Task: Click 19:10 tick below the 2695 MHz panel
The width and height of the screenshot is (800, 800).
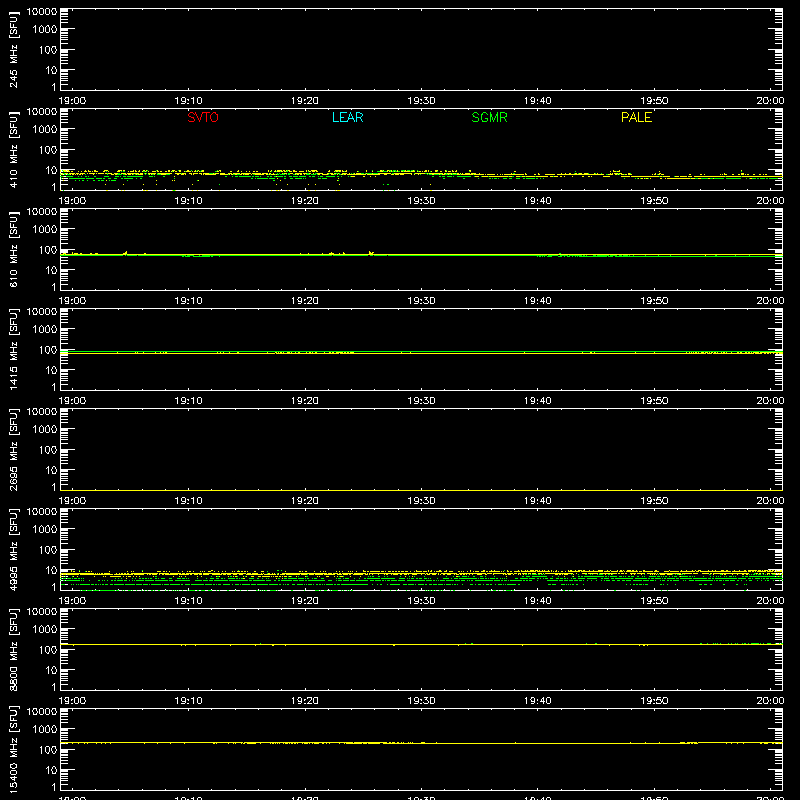Action: click(x=188, y=501)
